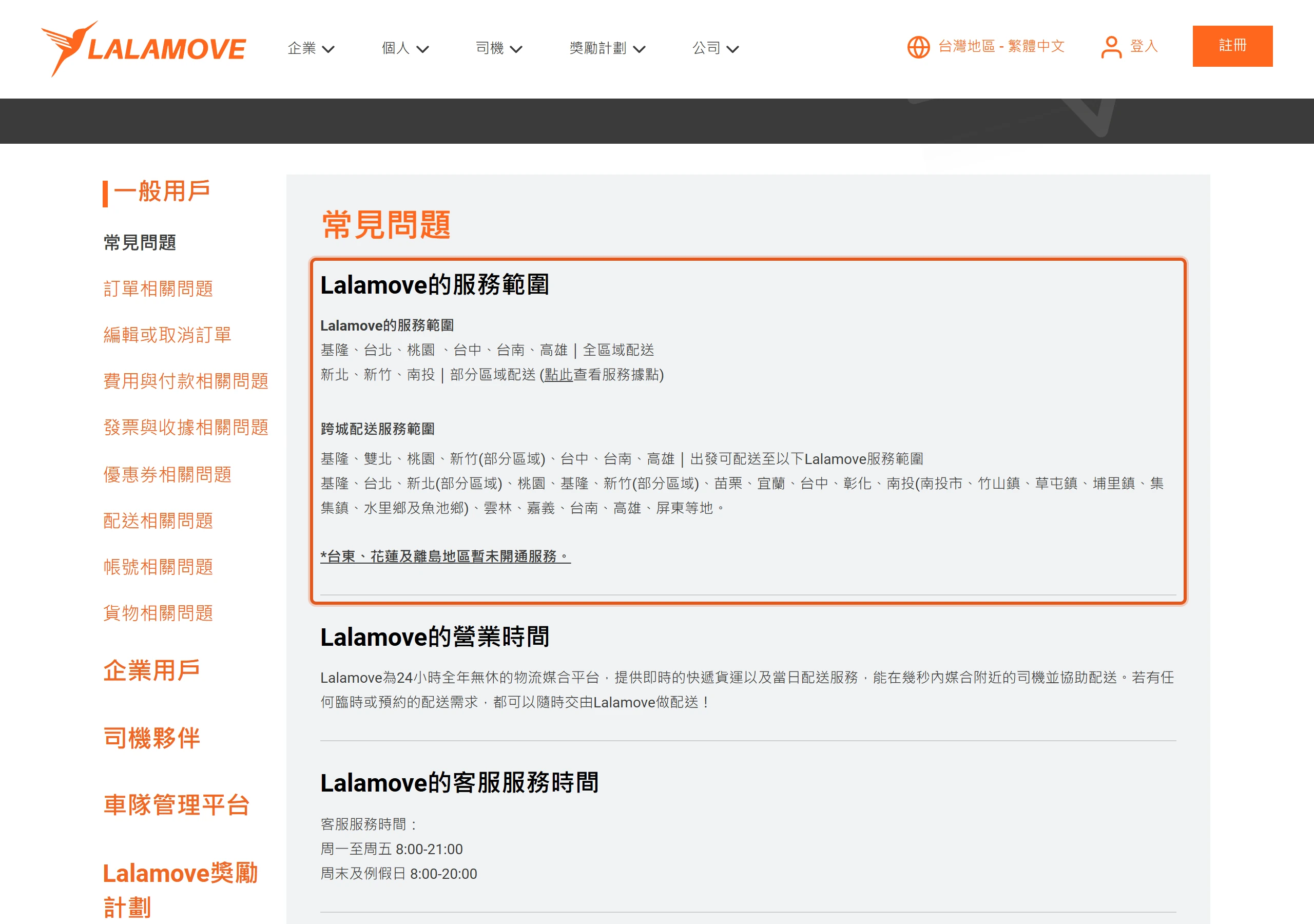The width and height of the screenshot is (1314, 924).
Task: Select 司機夥伴 sidebar section
Action: click(151, 738)
